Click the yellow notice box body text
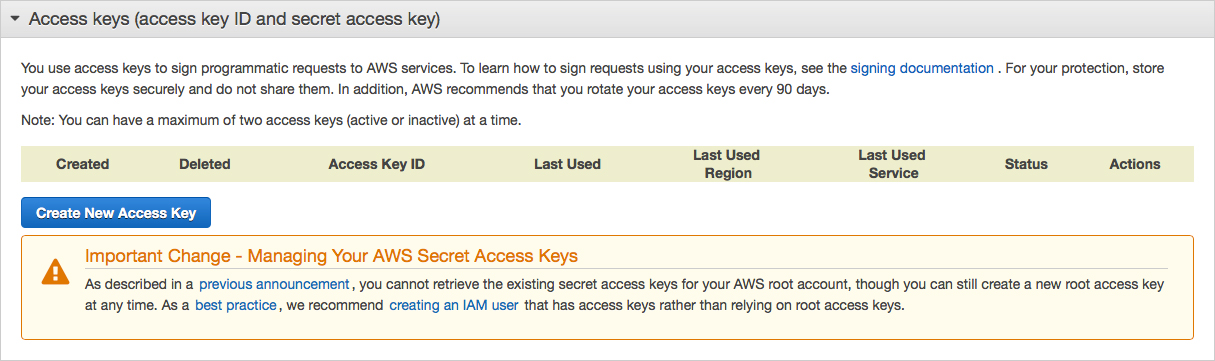Viewport: 1215px width, 361px height. (625, 295)
